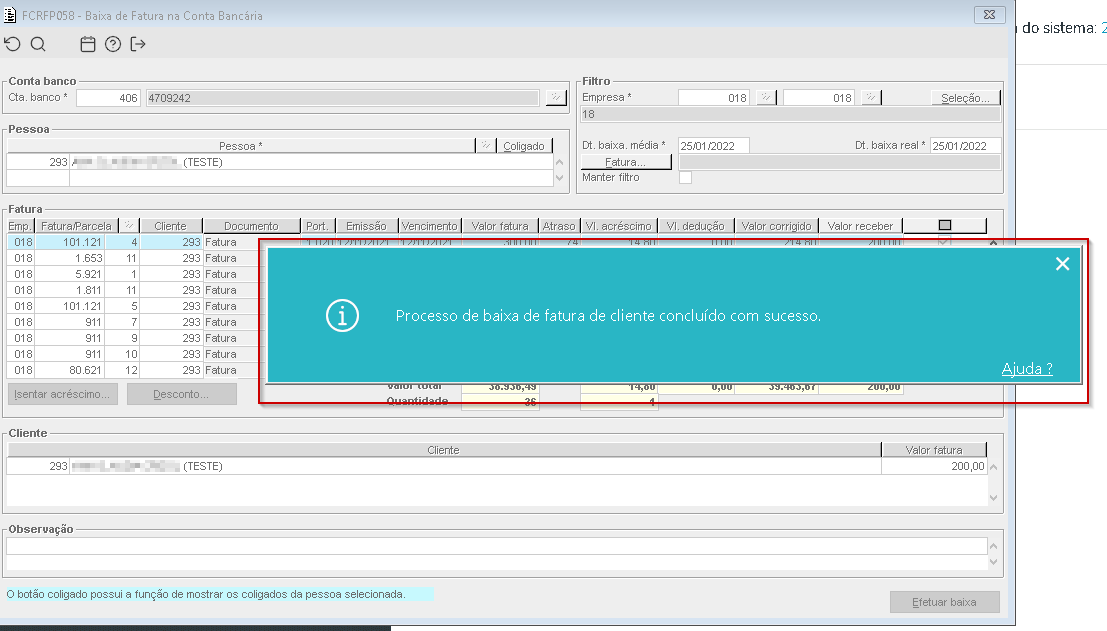Viewport: 1107px width, 631px height.
Task: Select fatura row 911 parcela 10
Action: pyautogui.click(x=133, y=354)
